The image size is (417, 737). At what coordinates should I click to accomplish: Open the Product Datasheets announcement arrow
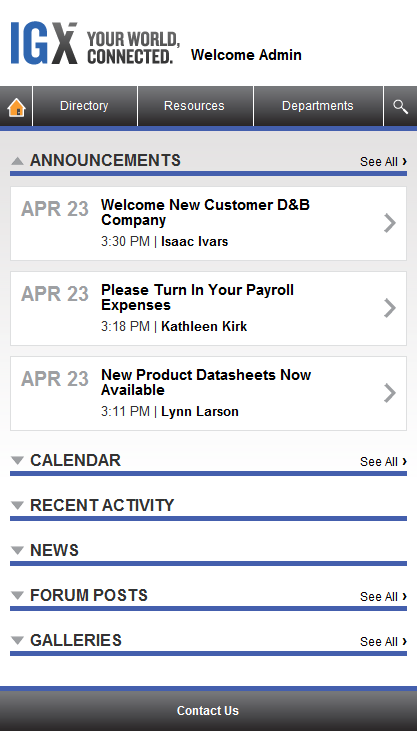[x=390, y=393]
